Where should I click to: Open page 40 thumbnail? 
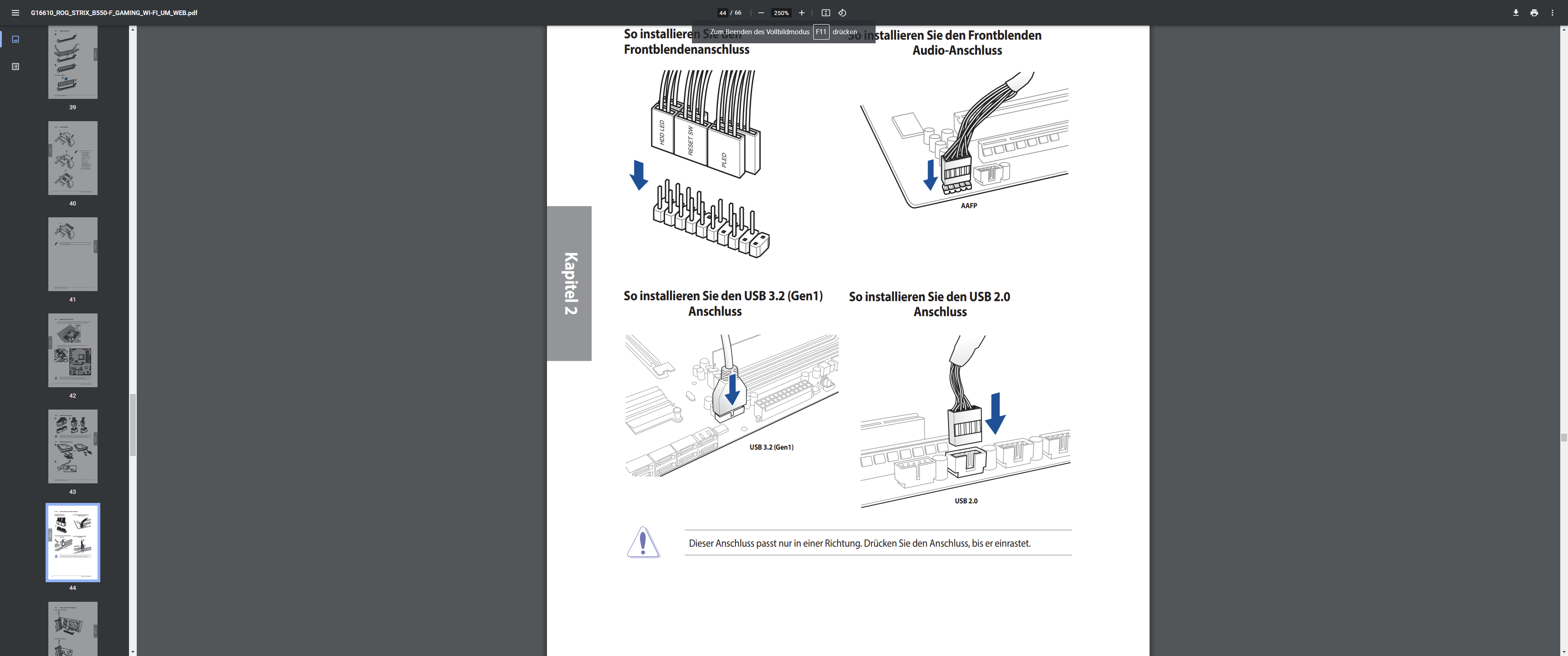tap(72, 158)
